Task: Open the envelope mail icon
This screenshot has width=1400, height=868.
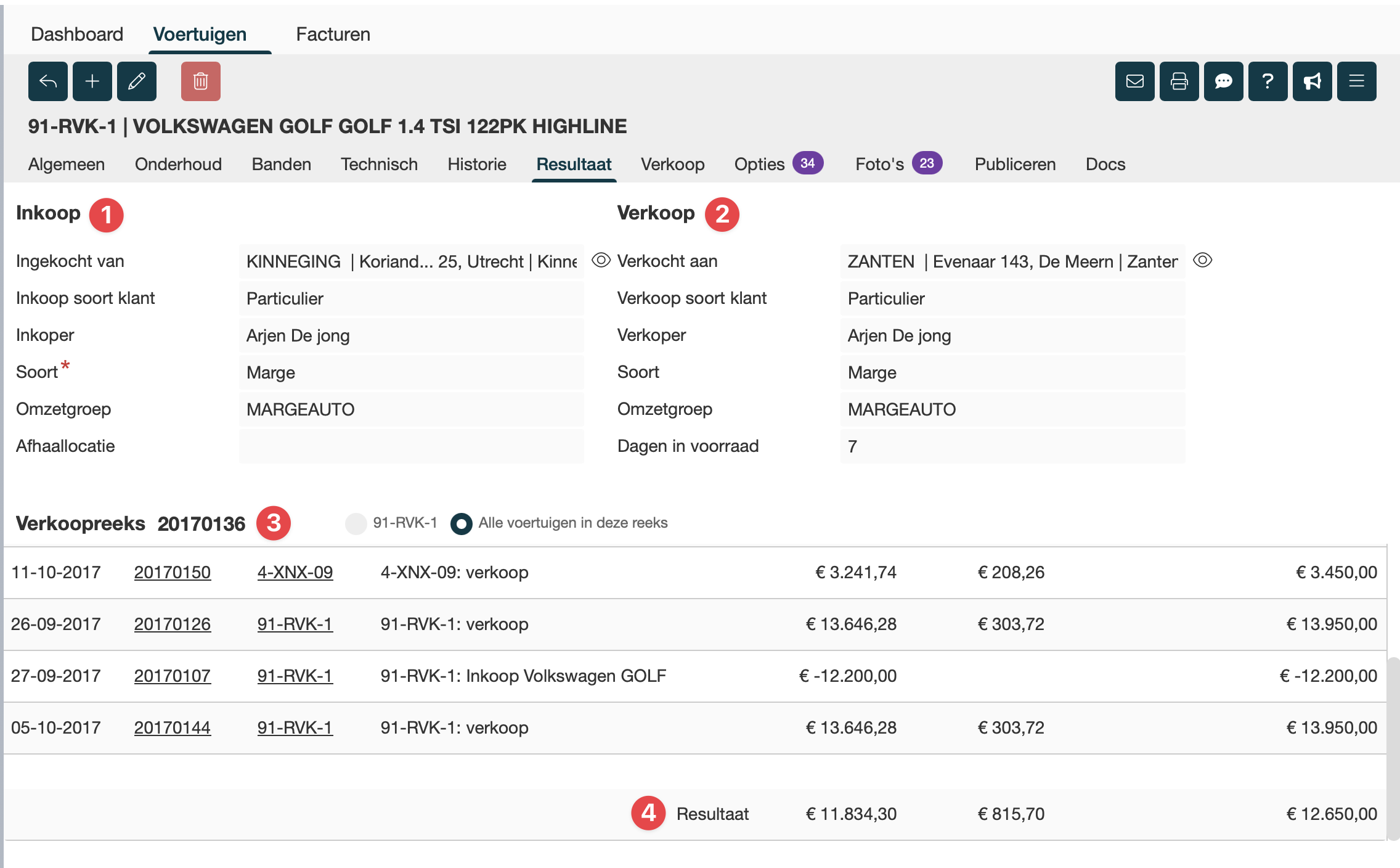Action: [x=1134, y=81]
